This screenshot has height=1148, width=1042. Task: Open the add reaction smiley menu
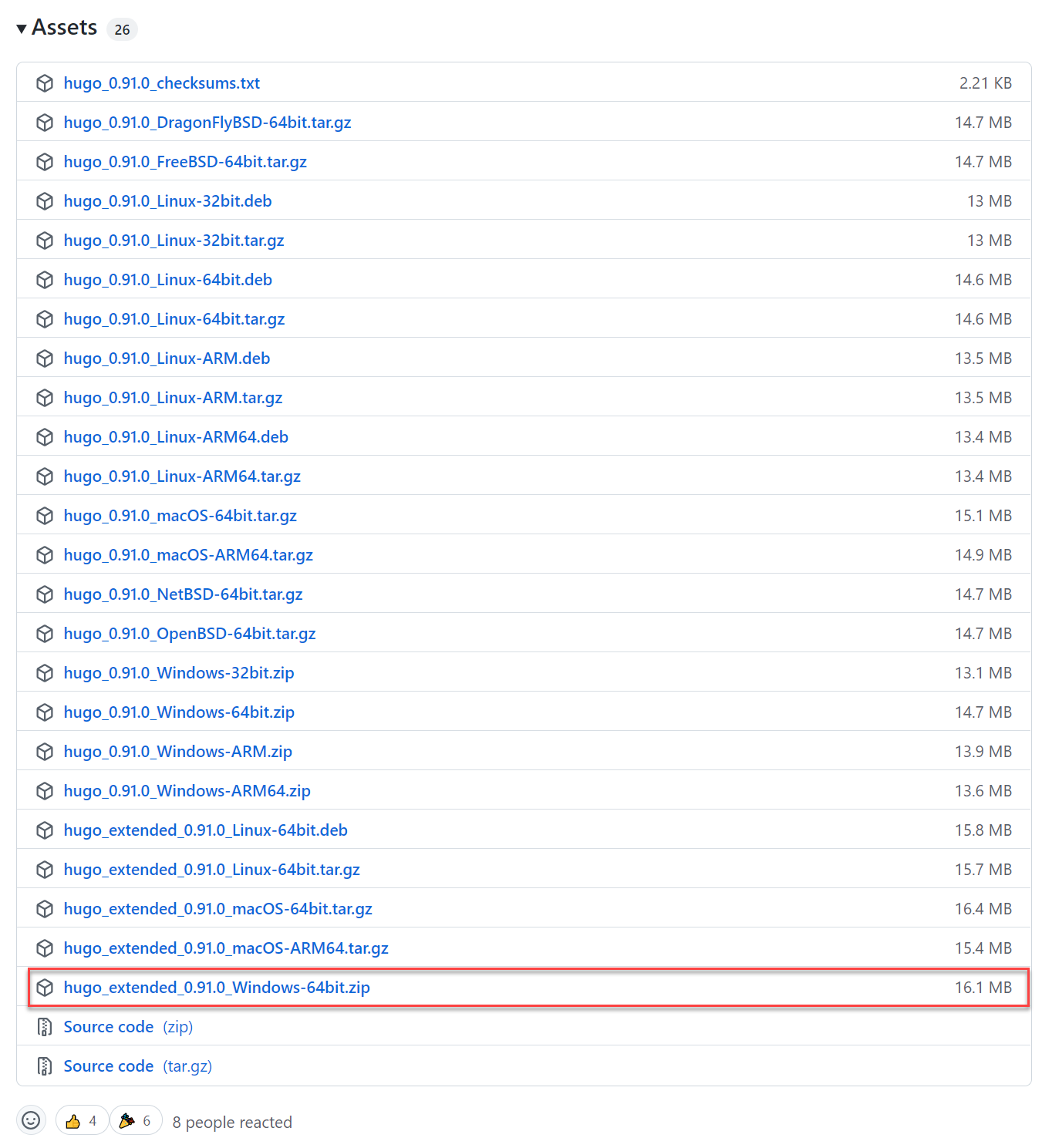31,1119
